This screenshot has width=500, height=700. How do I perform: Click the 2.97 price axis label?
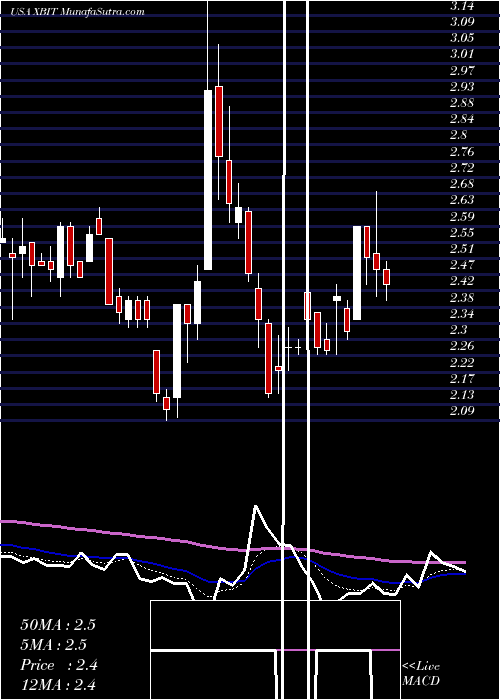point(462,71)
